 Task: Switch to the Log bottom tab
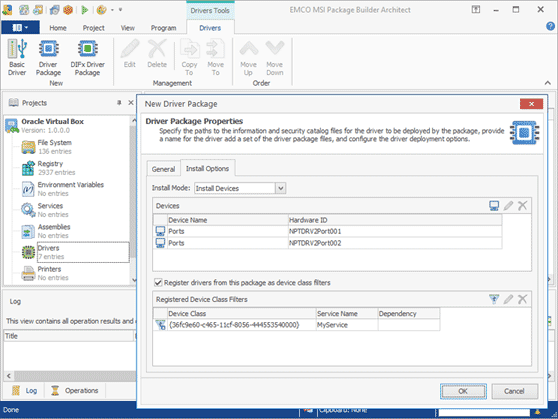25,391
